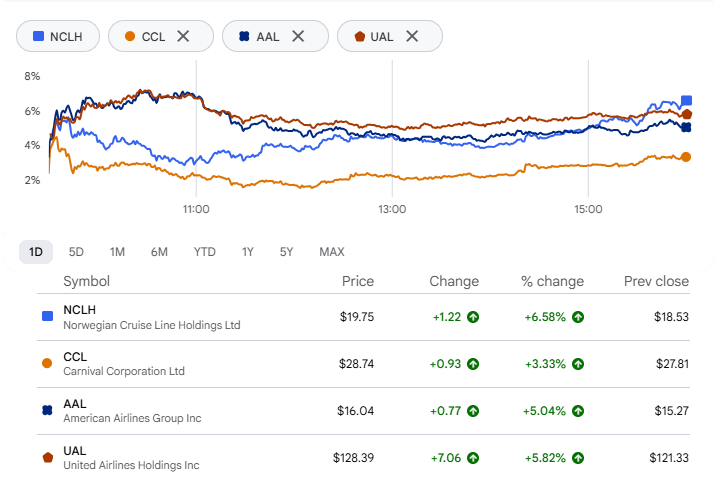This screenshot has height=486, width=721.
Task: Click the CCL chip label
Action: [153, 37]
